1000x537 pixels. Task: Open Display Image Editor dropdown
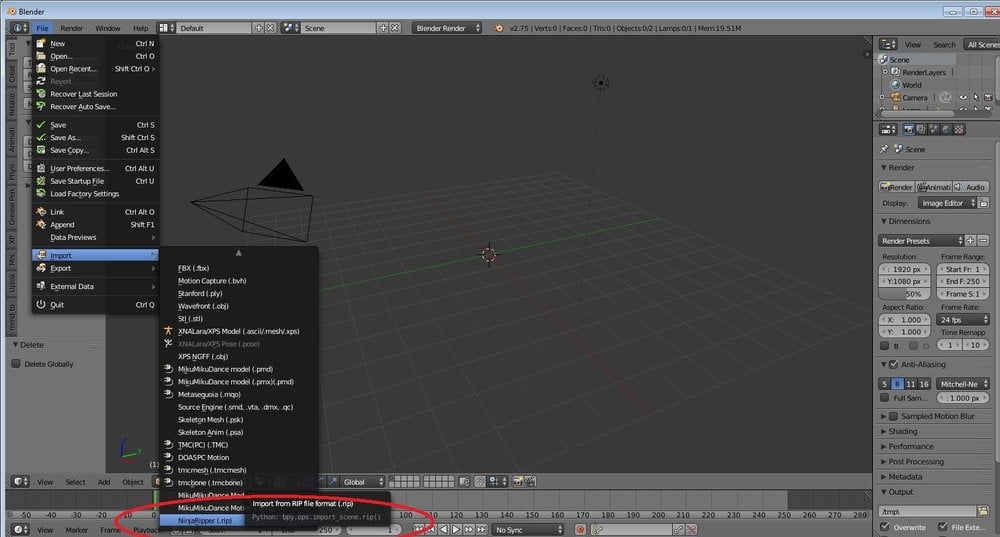[947, 203]
